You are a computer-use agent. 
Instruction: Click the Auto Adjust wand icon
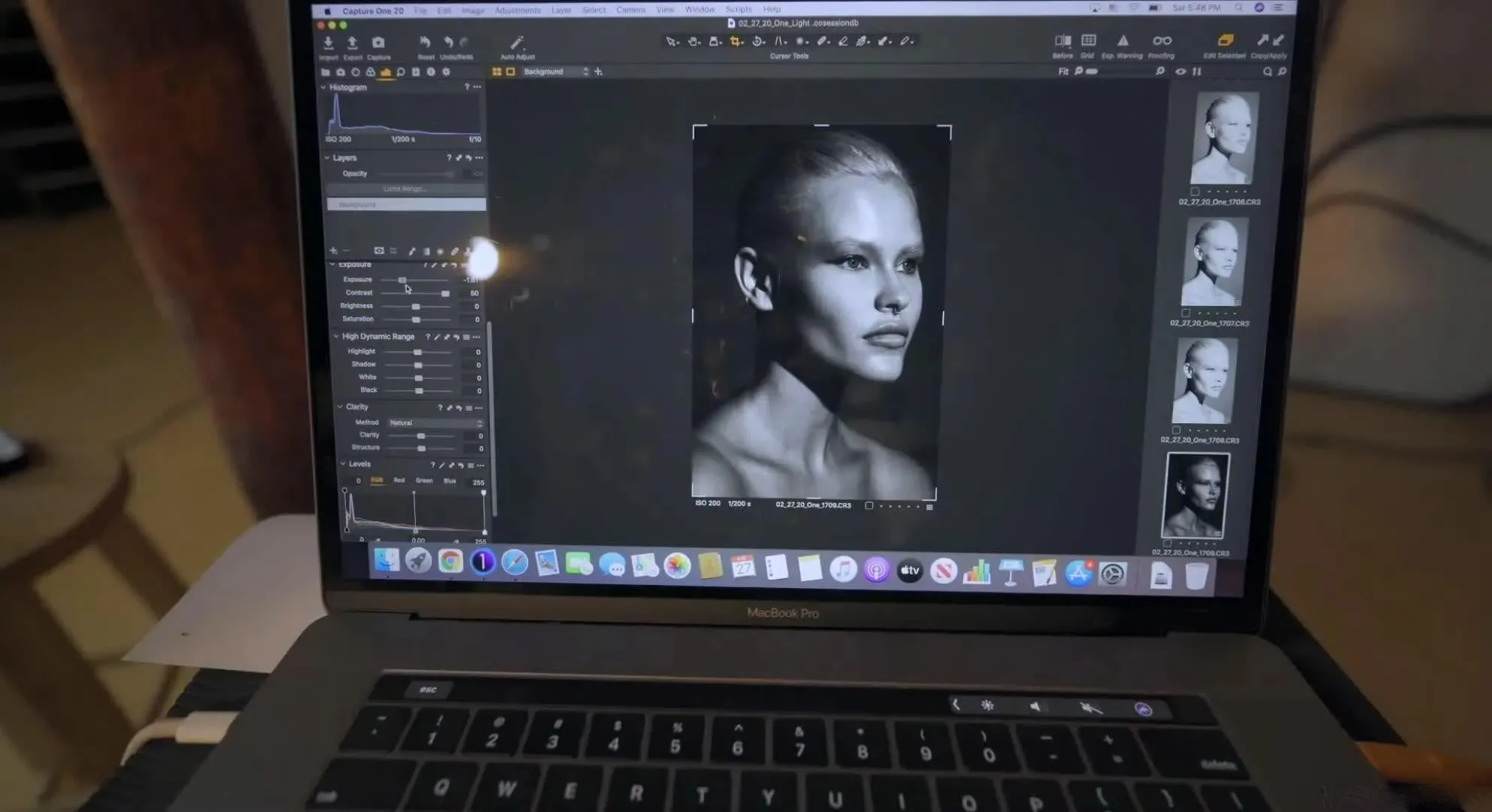coord(517,44)
